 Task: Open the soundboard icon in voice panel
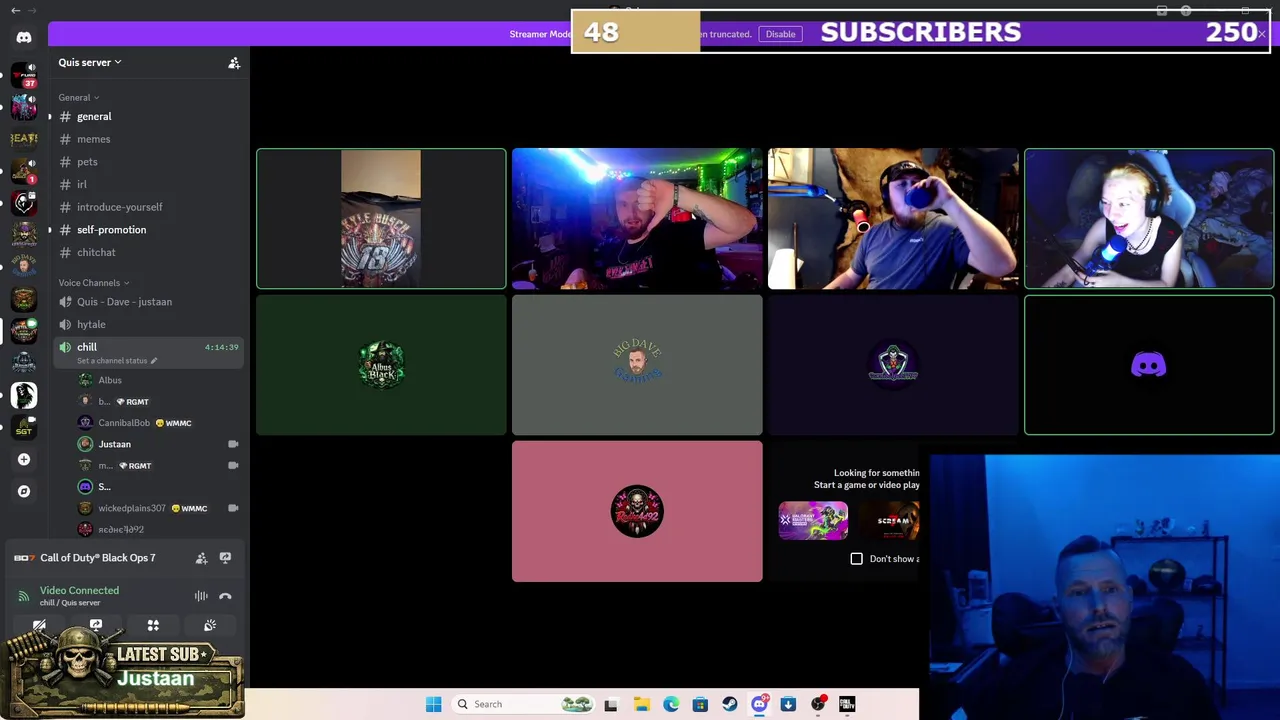pos(210,625)
